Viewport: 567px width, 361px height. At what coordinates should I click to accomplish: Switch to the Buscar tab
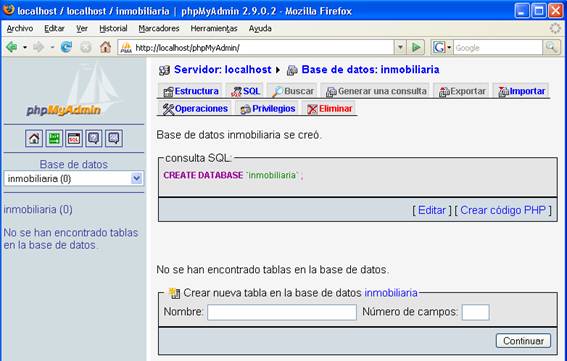point(293,91)
